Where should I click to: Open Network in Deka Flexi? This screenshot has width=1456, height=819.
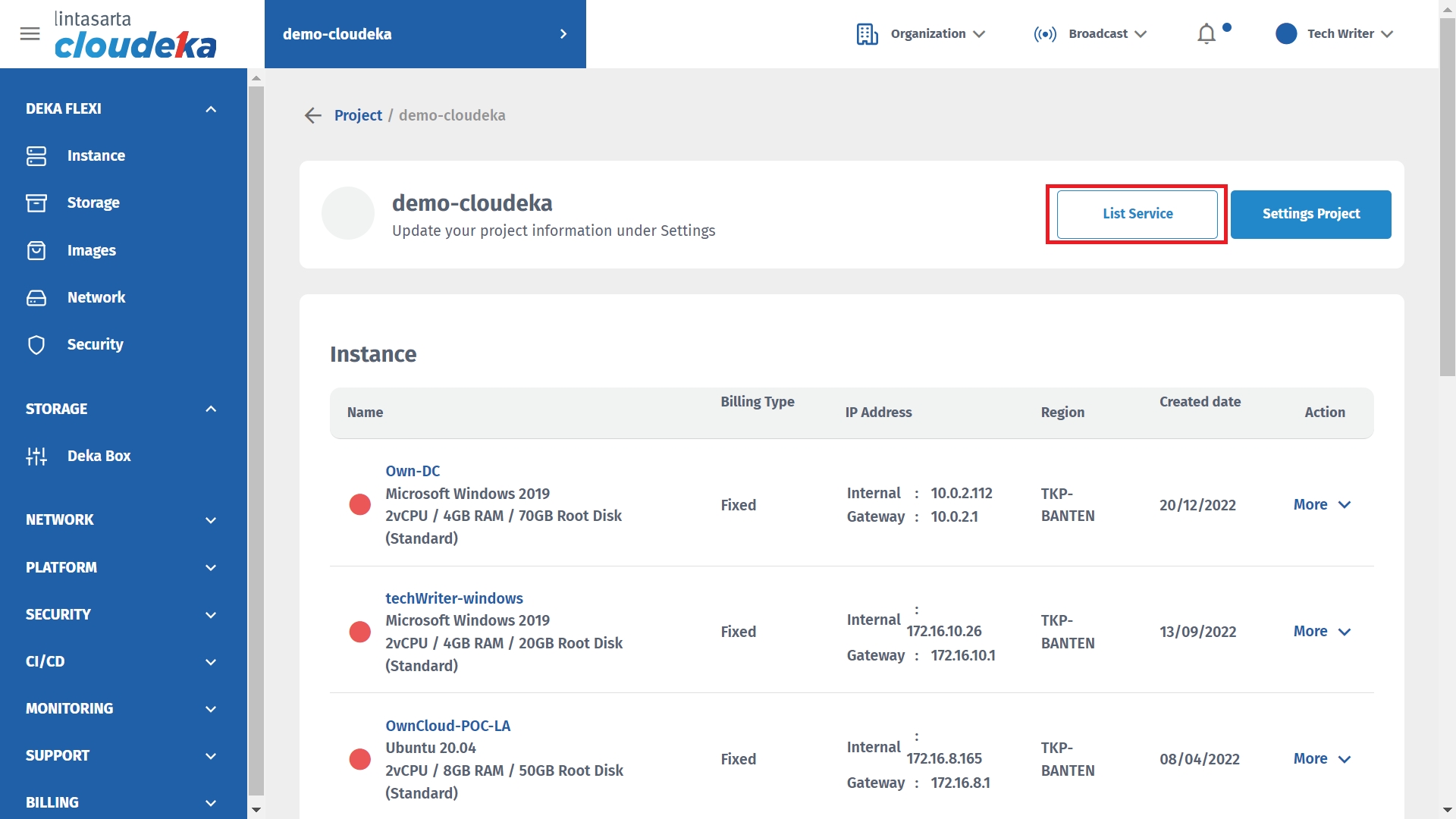coord(96,297)
